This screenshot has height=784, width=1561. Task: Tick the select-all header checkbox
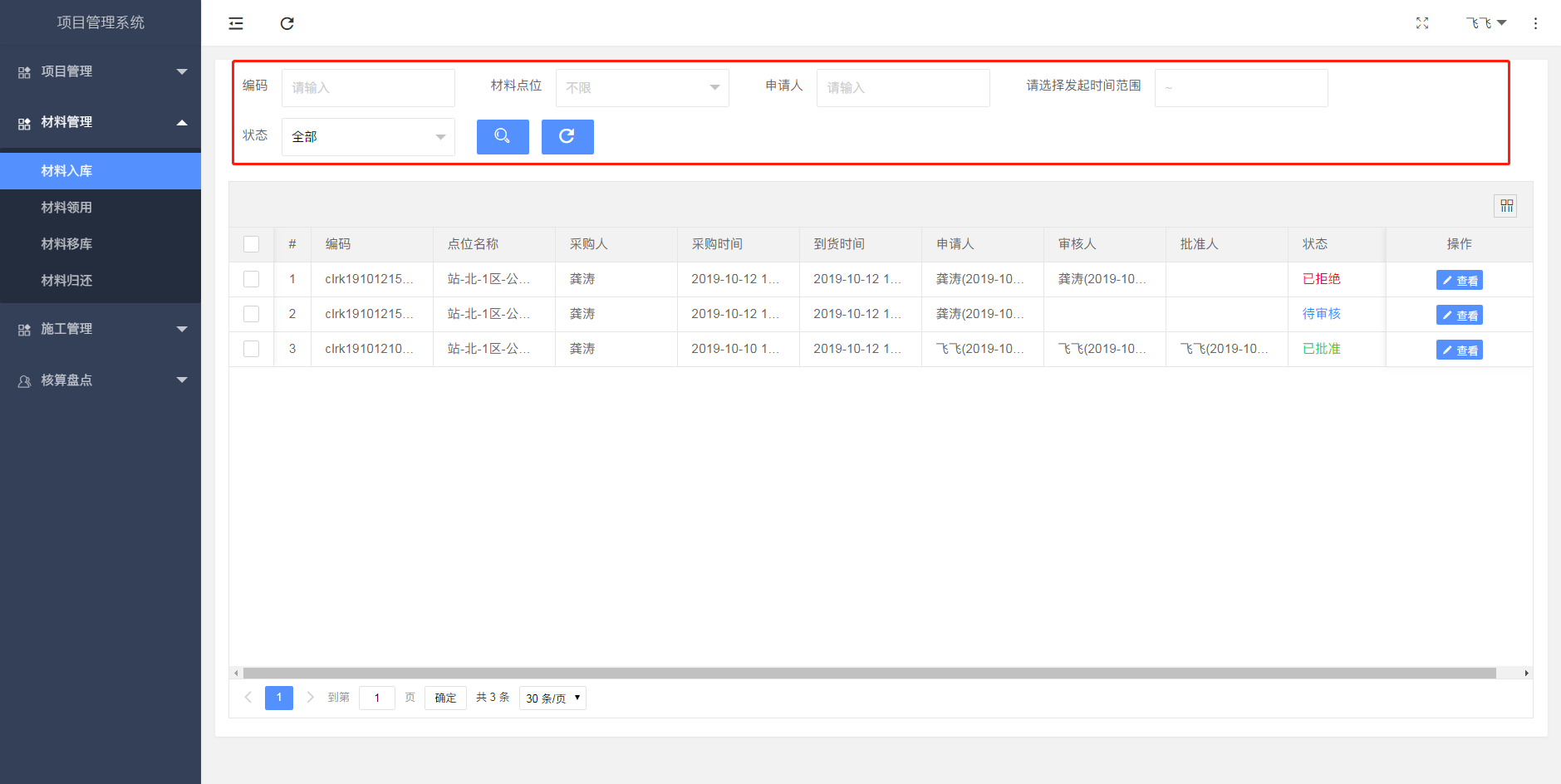click(x=251, y=244)
